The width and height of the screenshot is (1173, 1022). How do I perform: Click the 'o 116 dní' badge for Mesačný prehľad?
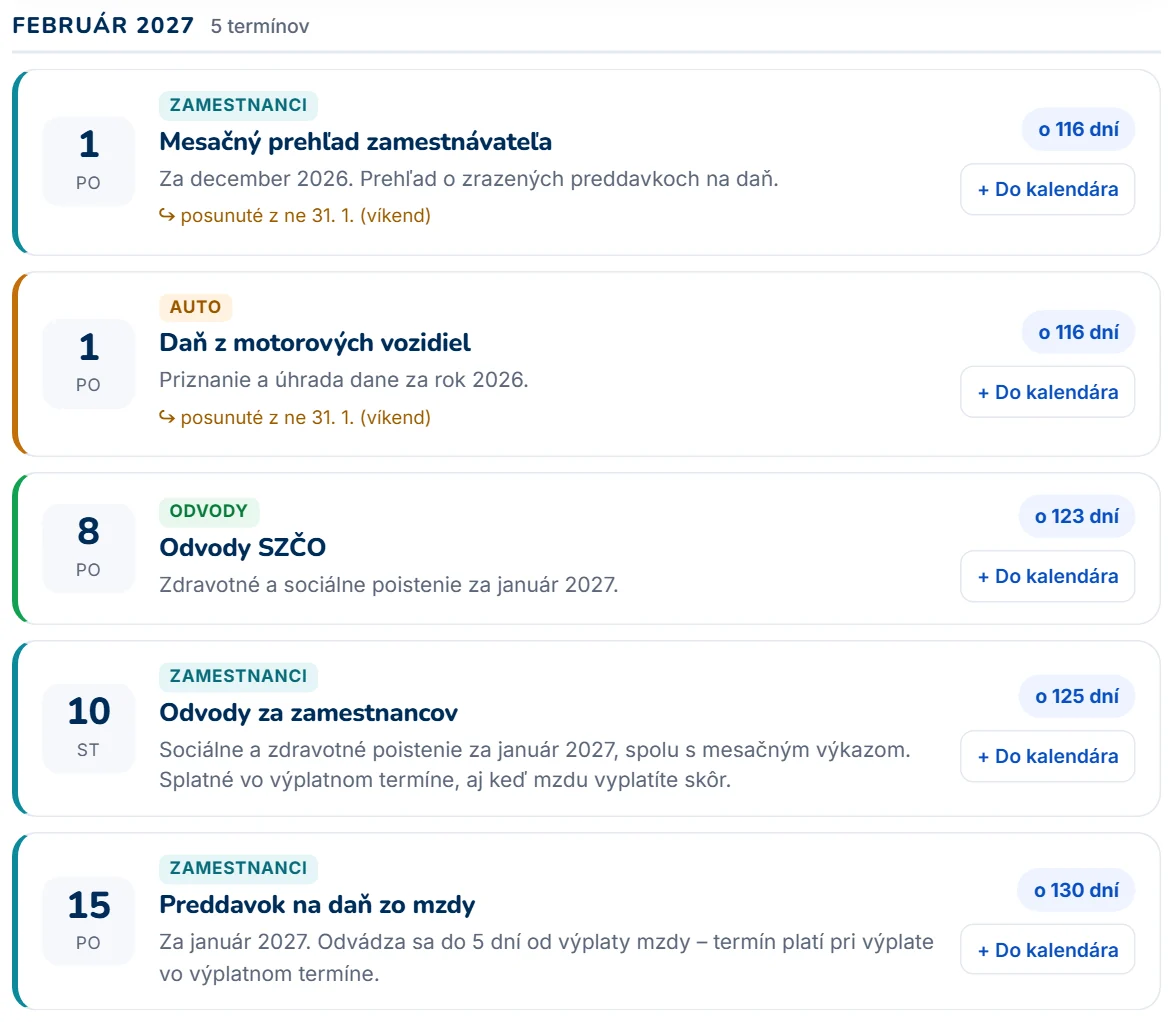coord(1078,129)
